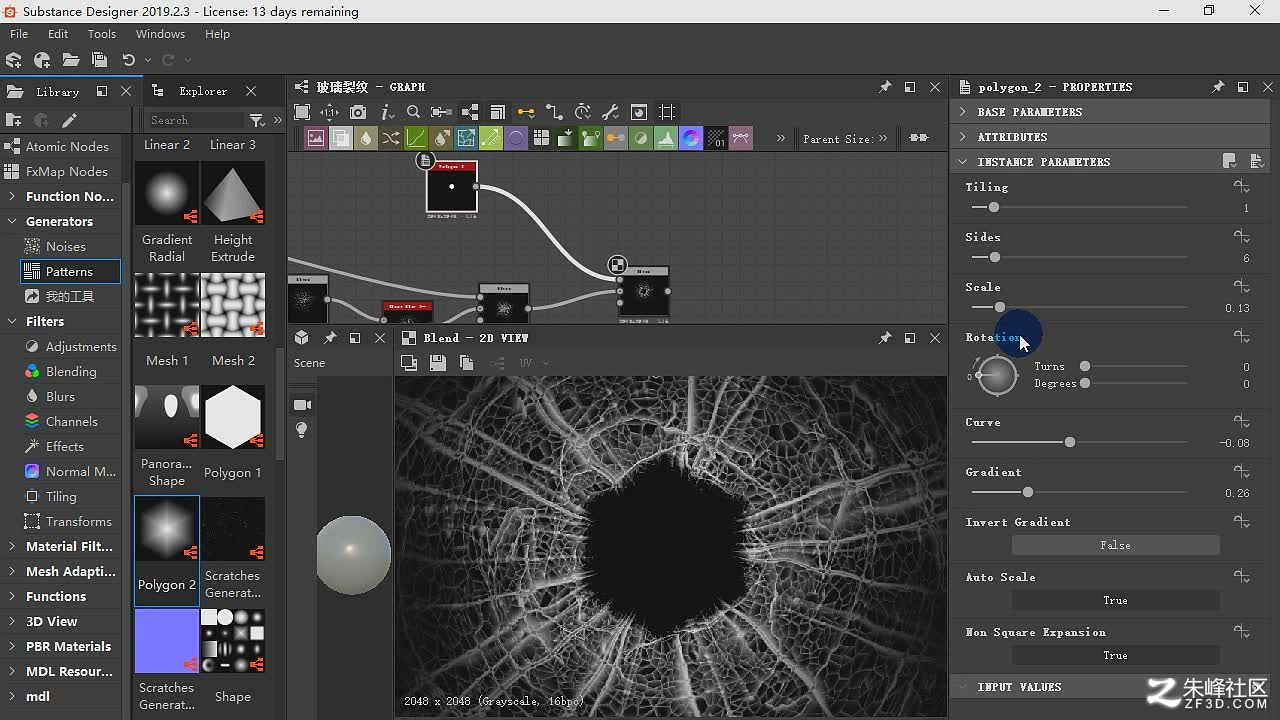
Task: Toggle exposed function for Tiling parameter
Action: tap(1242, 187)
